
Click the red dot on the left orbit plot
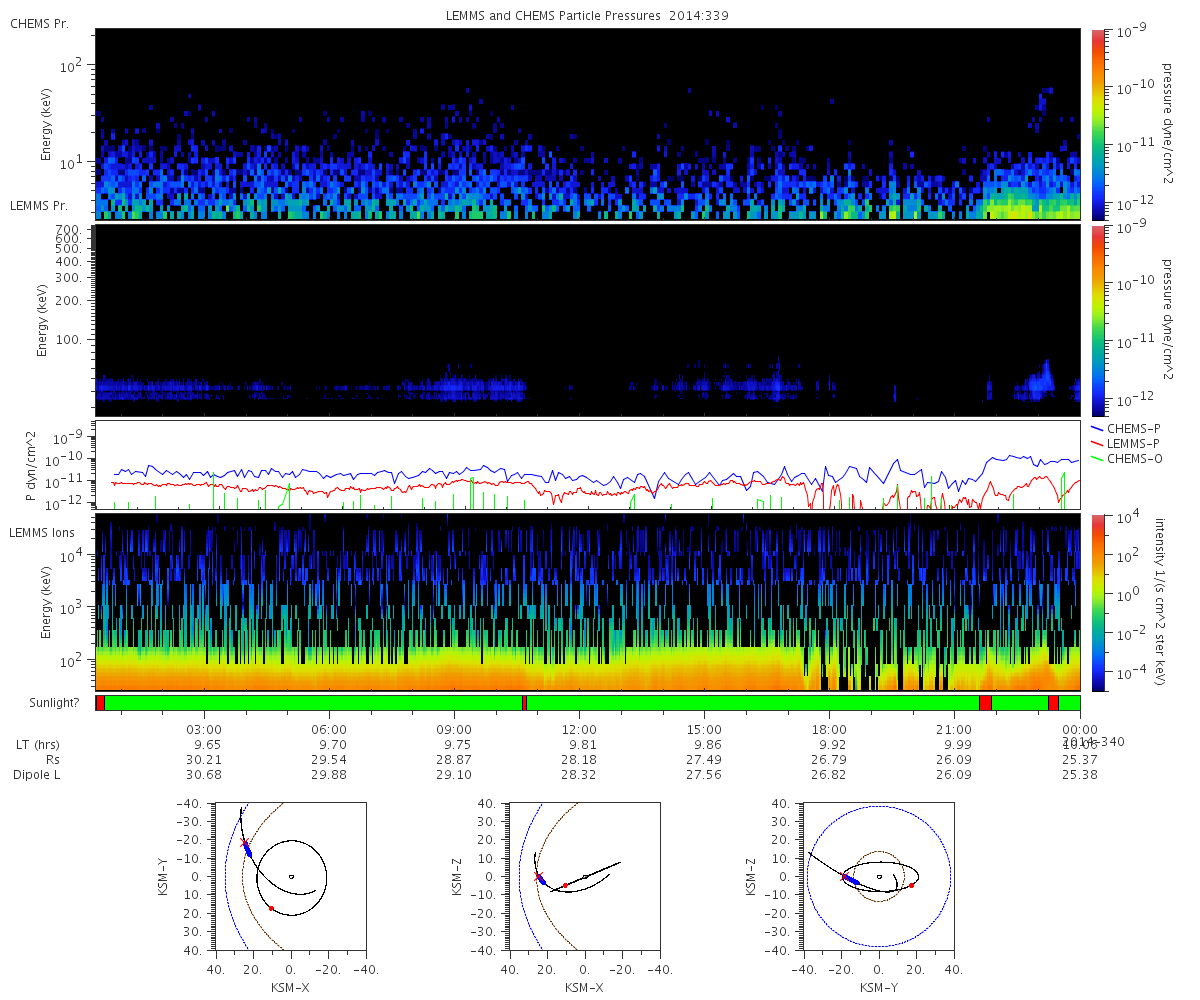click(x=271, y=908)
